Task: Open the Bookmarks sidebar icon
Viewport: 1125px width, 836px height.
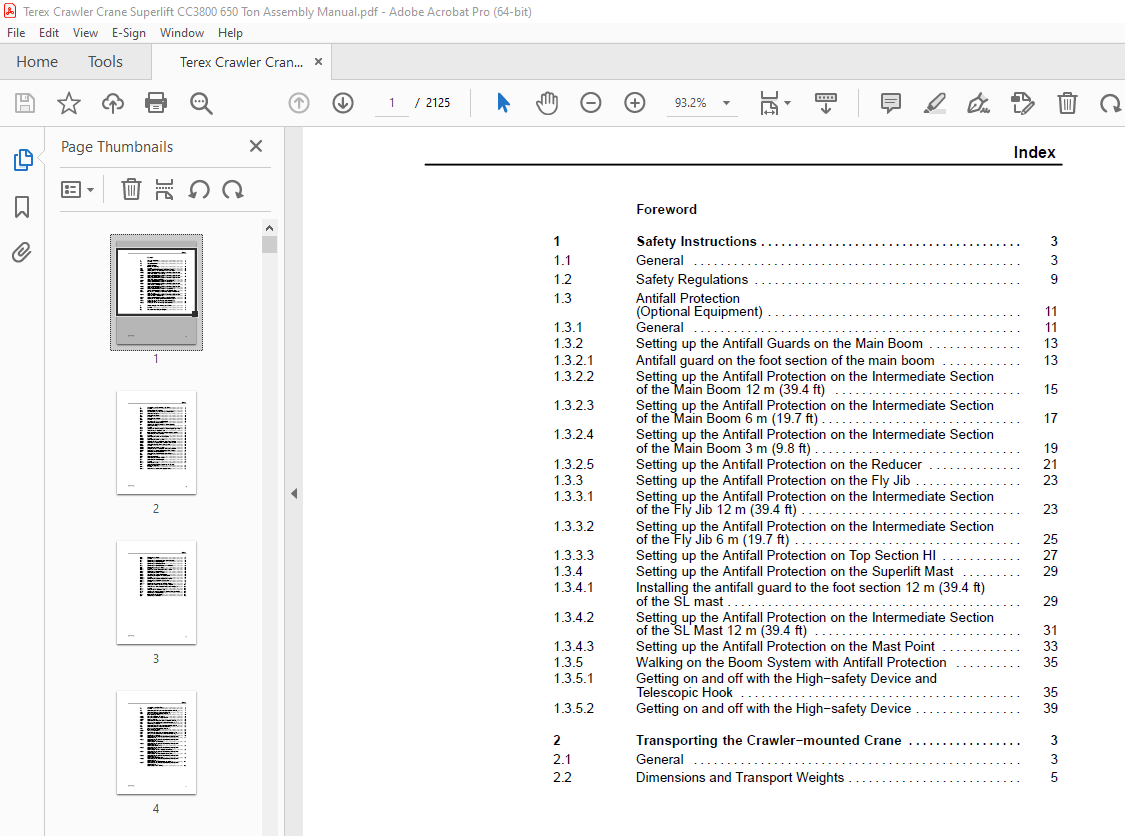Action: pyautogui.click(x=22, y=207)
